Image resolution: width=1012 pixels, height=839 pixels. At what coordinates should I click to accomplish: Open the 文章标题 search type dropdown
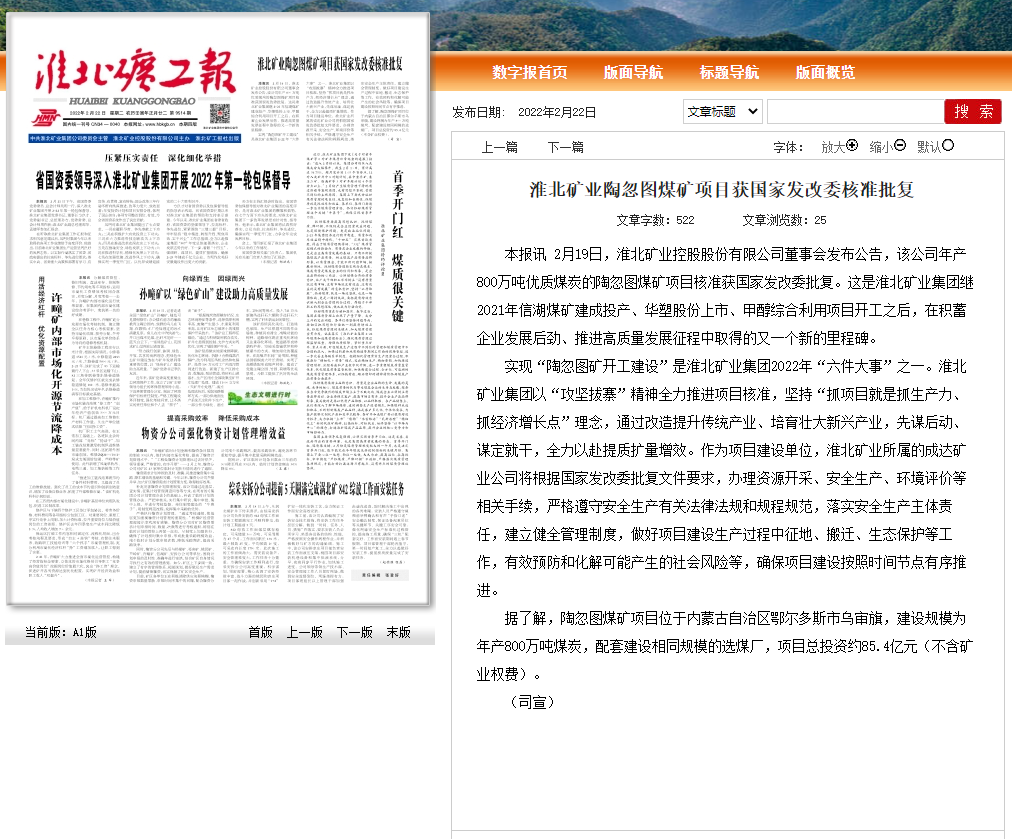point(723,112)
